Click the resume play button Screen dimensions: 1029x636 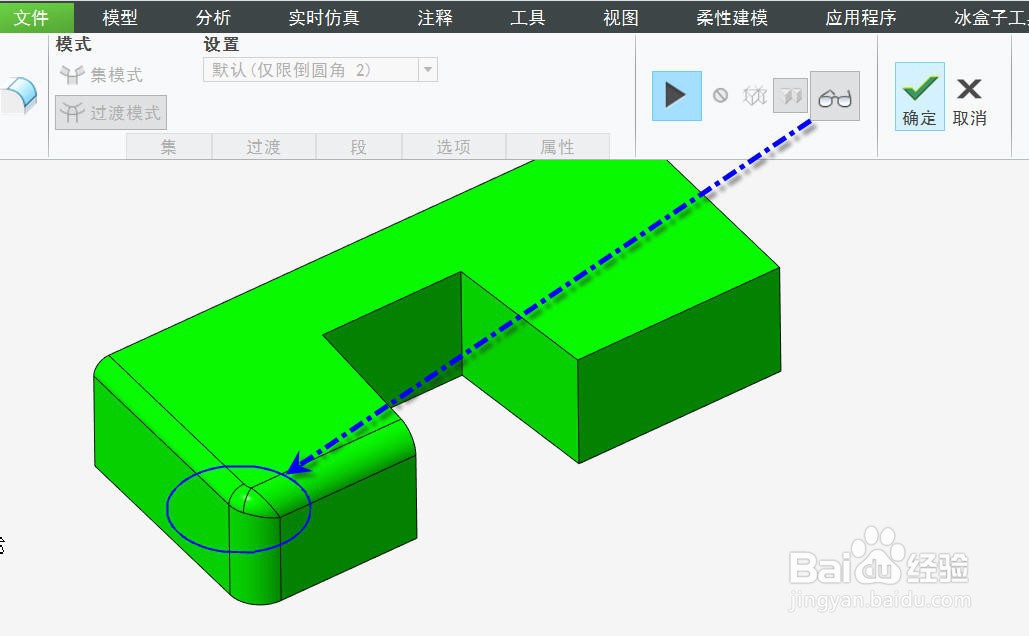click(x=677, y=96)
